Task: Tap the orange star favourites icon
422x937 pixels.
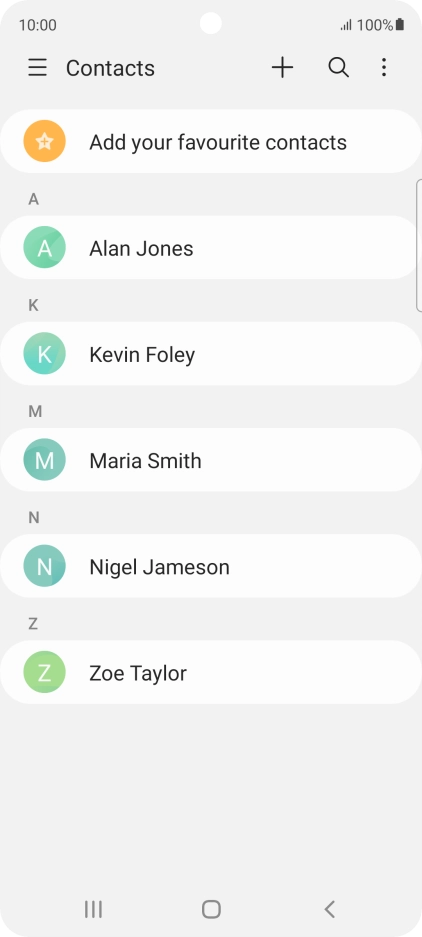Action: click(44, 142)
